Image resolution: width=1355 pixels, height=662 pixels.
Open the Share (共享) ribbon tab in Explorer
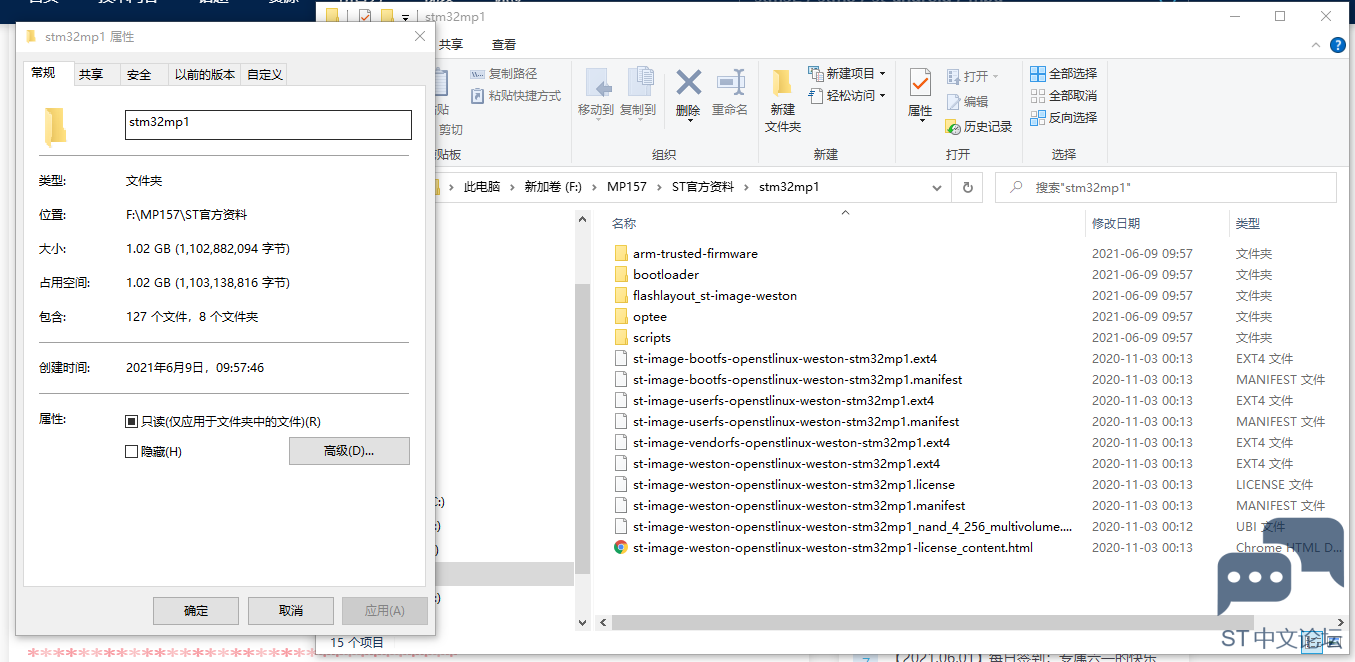coord(451,45)
